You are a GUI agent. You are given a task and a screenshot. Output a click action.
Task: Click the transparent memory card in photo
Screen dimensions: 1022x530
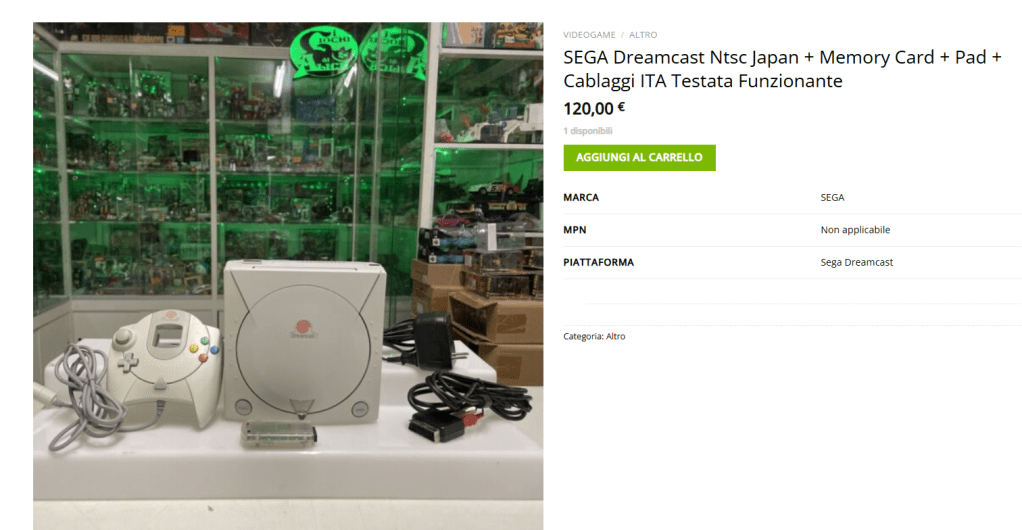278,434
